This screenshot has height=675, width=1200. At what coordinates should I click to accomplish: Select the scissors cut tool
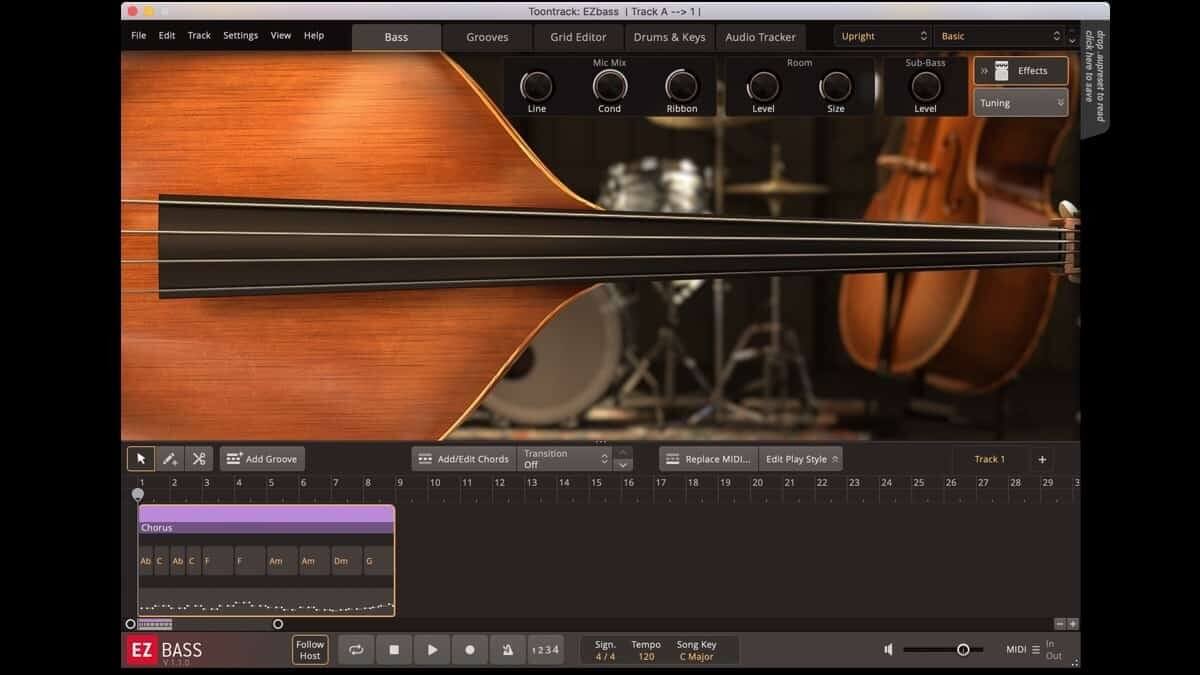point(197,458)
